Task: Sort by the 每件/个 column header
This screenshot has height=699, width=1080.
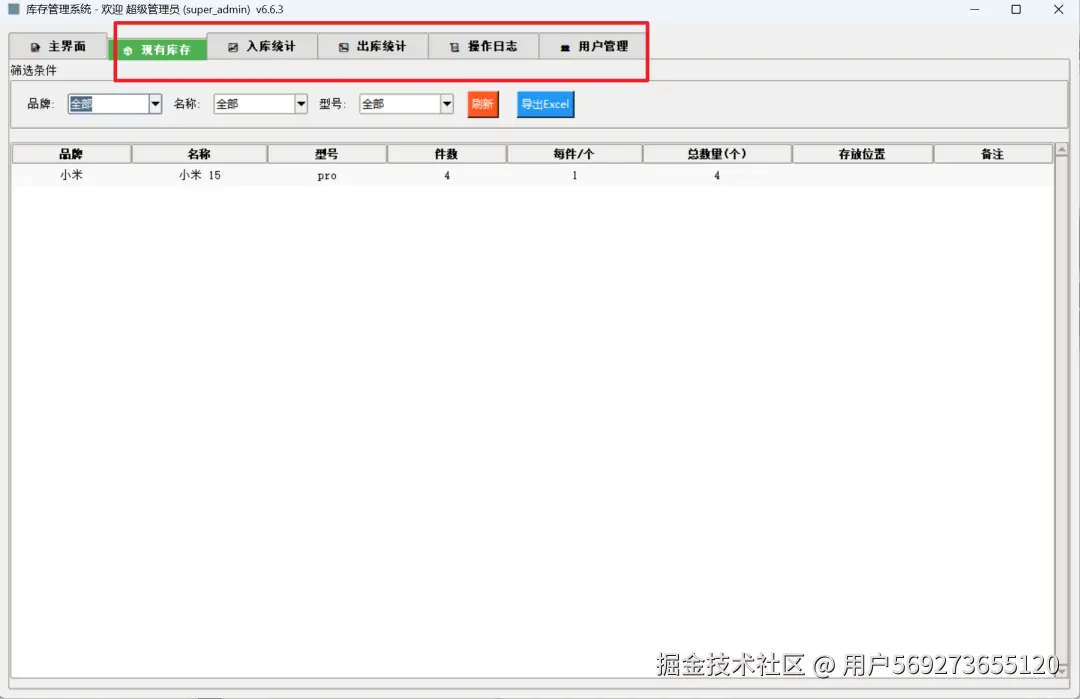Action: coord(574,154)
